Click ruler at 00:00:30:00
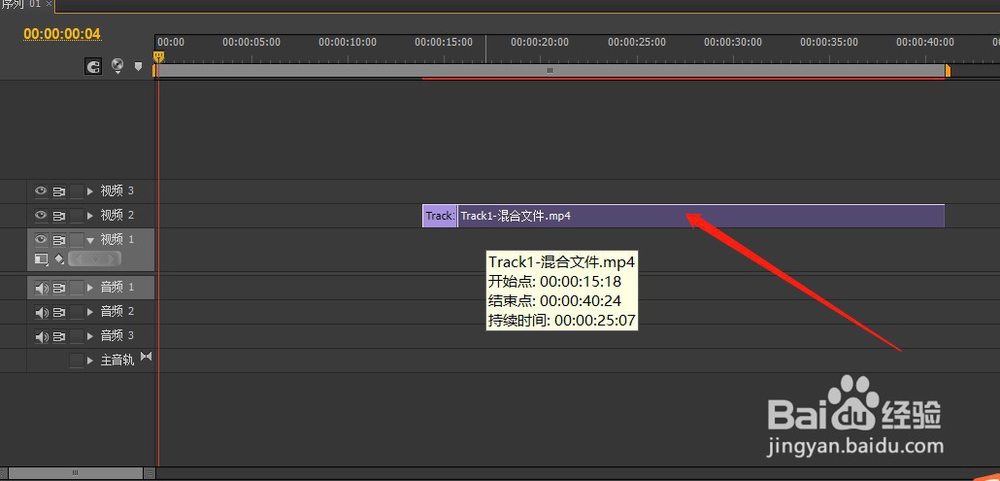Screen dimensions: 1000x481 [x=733, y=42]
